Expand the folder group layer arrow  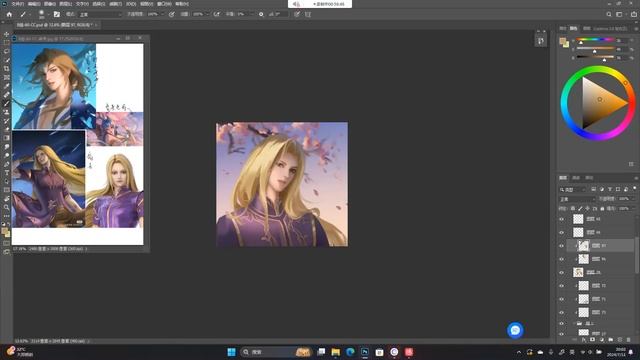tap(574, 323)
